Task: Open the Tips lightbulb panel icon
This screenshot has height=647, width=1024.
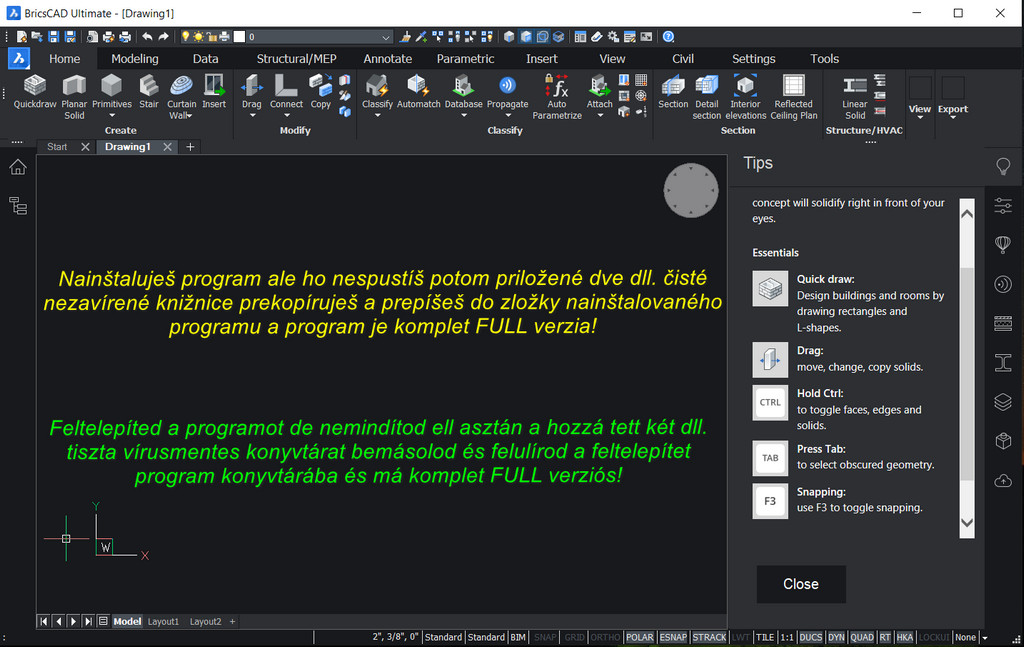Action: pos(1003,166)
